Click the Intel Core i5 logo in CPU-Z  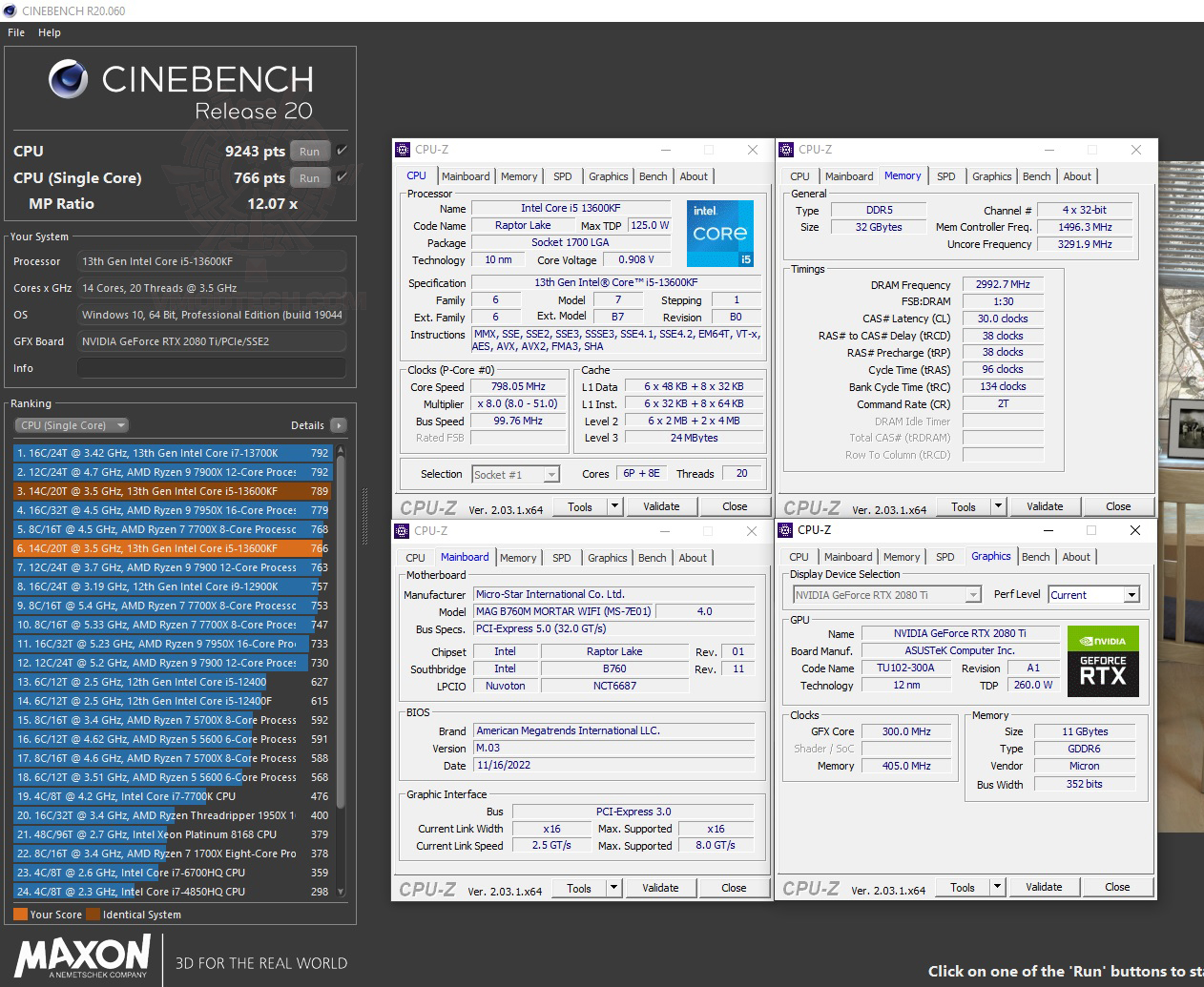(x=720, y=234)
